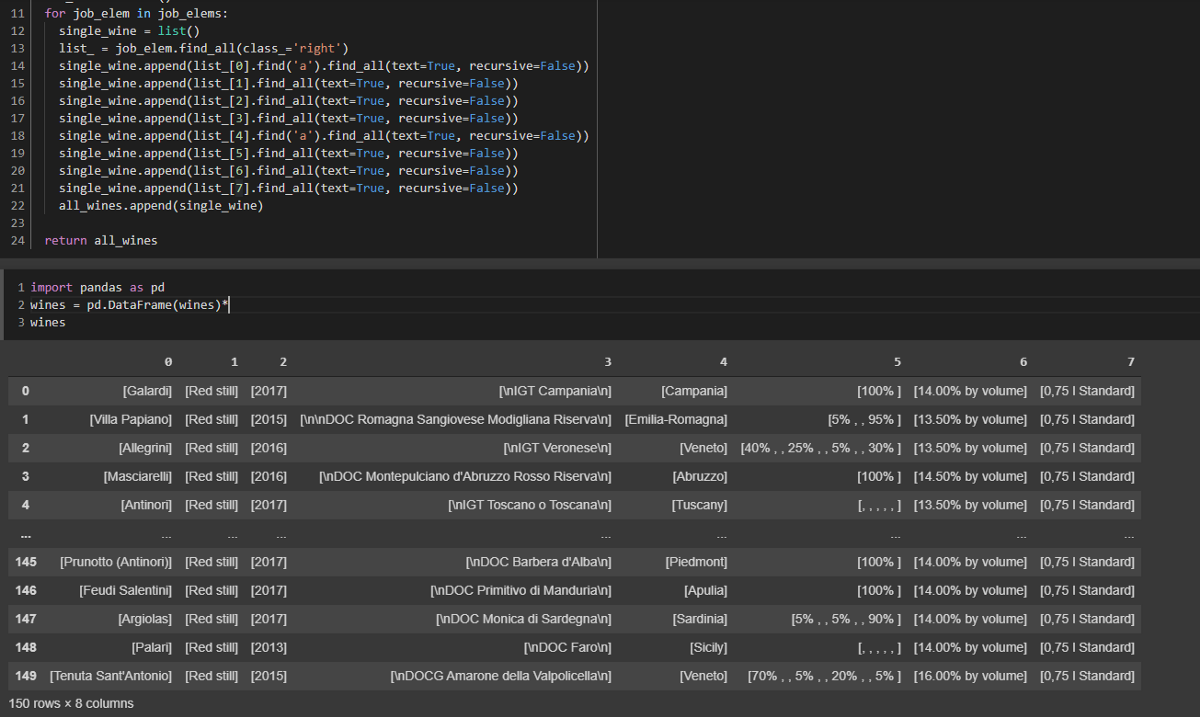Click the '[2013]' vintage cell
The width and height of the screenshot is (1200, 717).
pyautogui.click(x=269, y=647)
